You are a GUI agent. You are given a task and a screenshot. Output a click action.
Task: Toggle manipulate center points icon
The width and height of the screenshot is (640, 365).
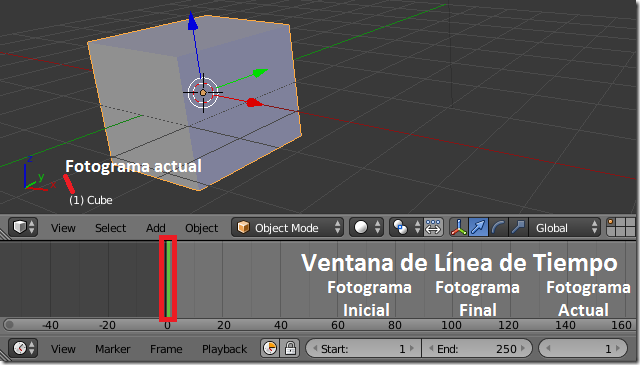[x=433, y=227]
